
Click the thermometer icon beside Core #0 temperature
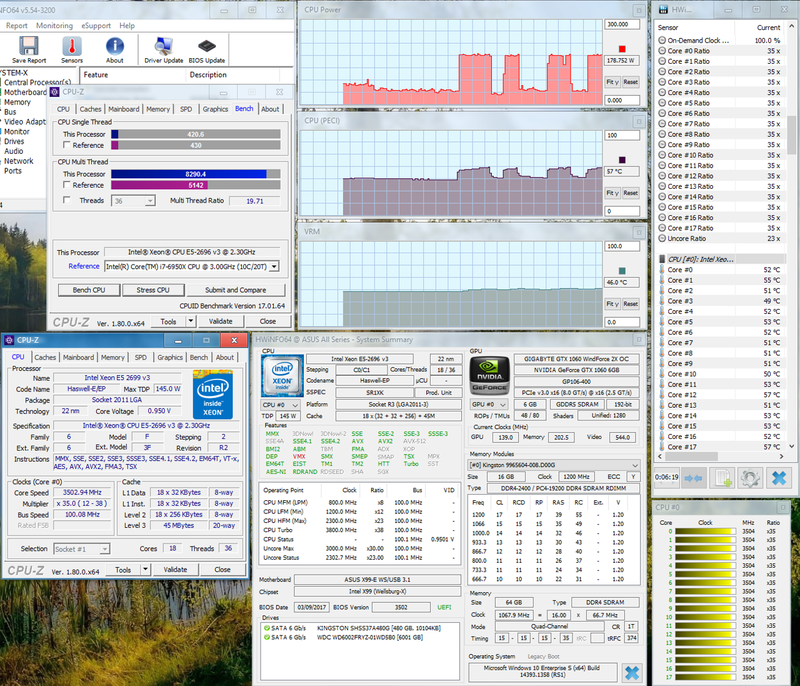tap(662, 269)
